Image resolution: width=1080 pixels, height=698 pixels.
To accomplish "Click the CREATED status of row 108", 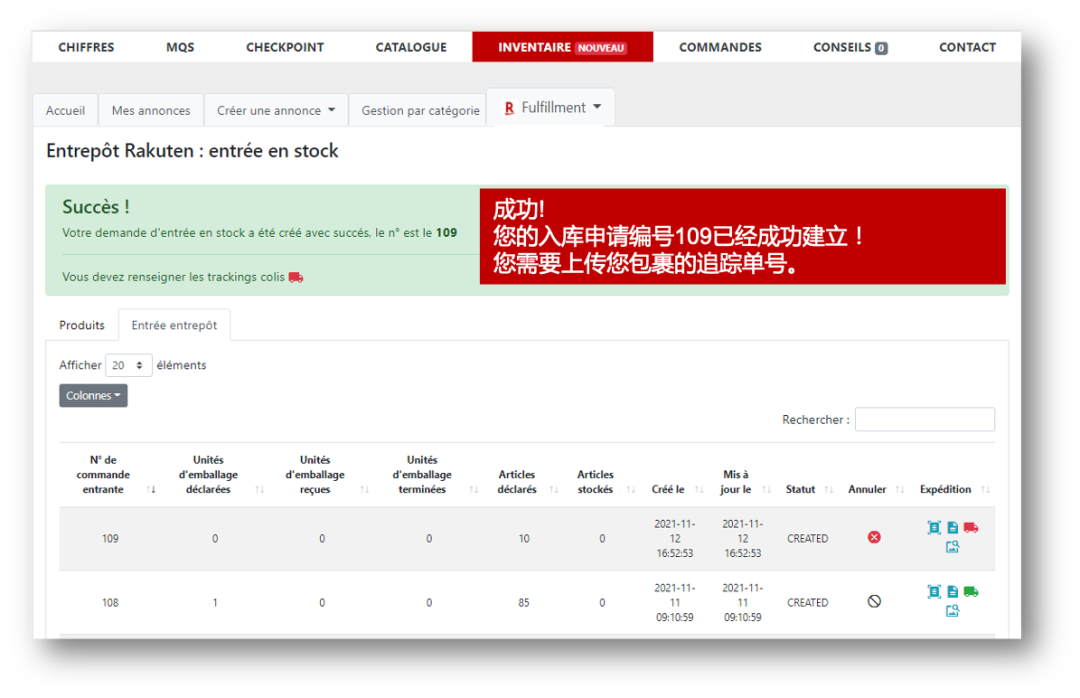I will click(x=807, y=603).
